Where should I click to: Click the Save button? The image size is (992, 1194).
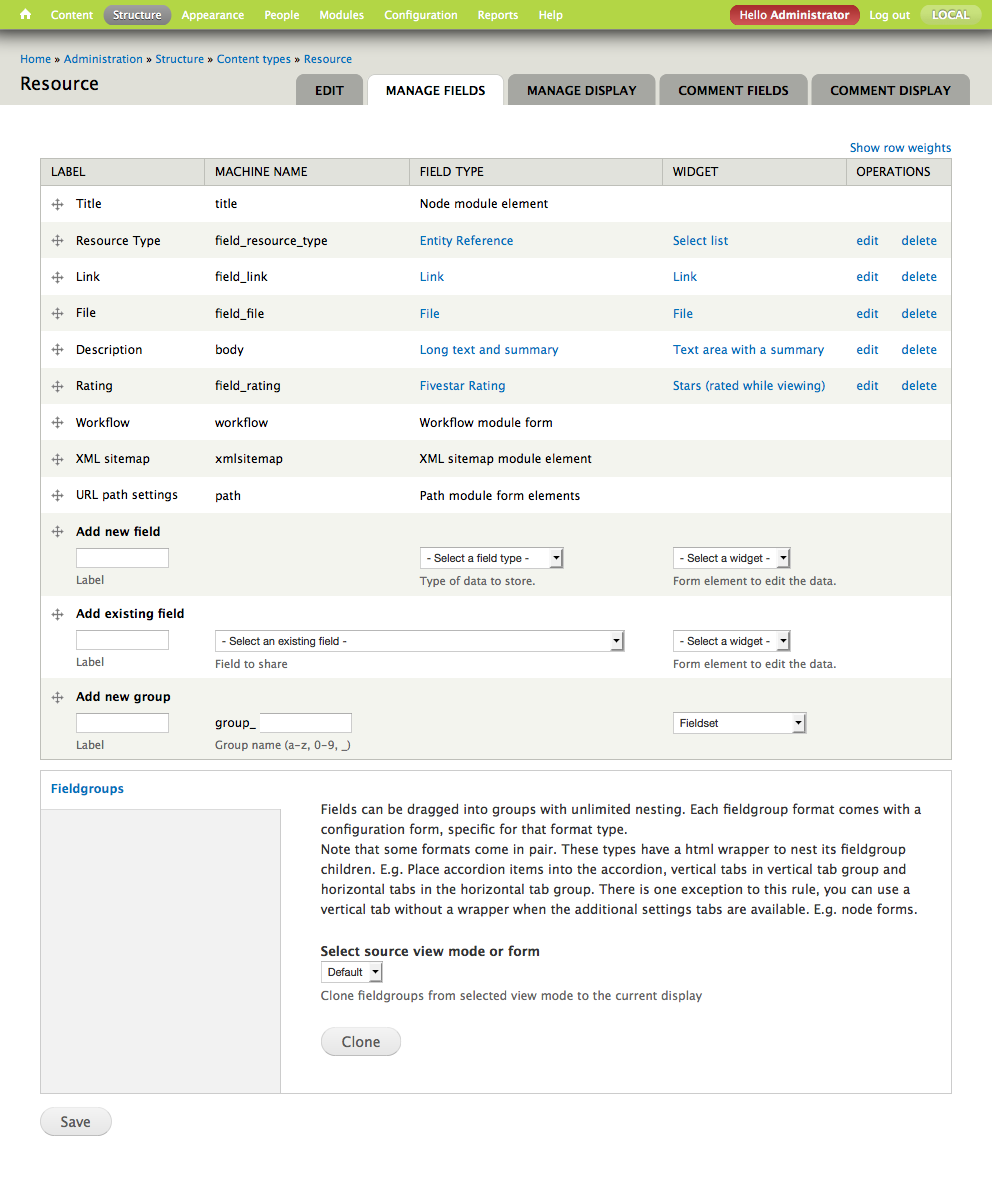(75, 1122)
